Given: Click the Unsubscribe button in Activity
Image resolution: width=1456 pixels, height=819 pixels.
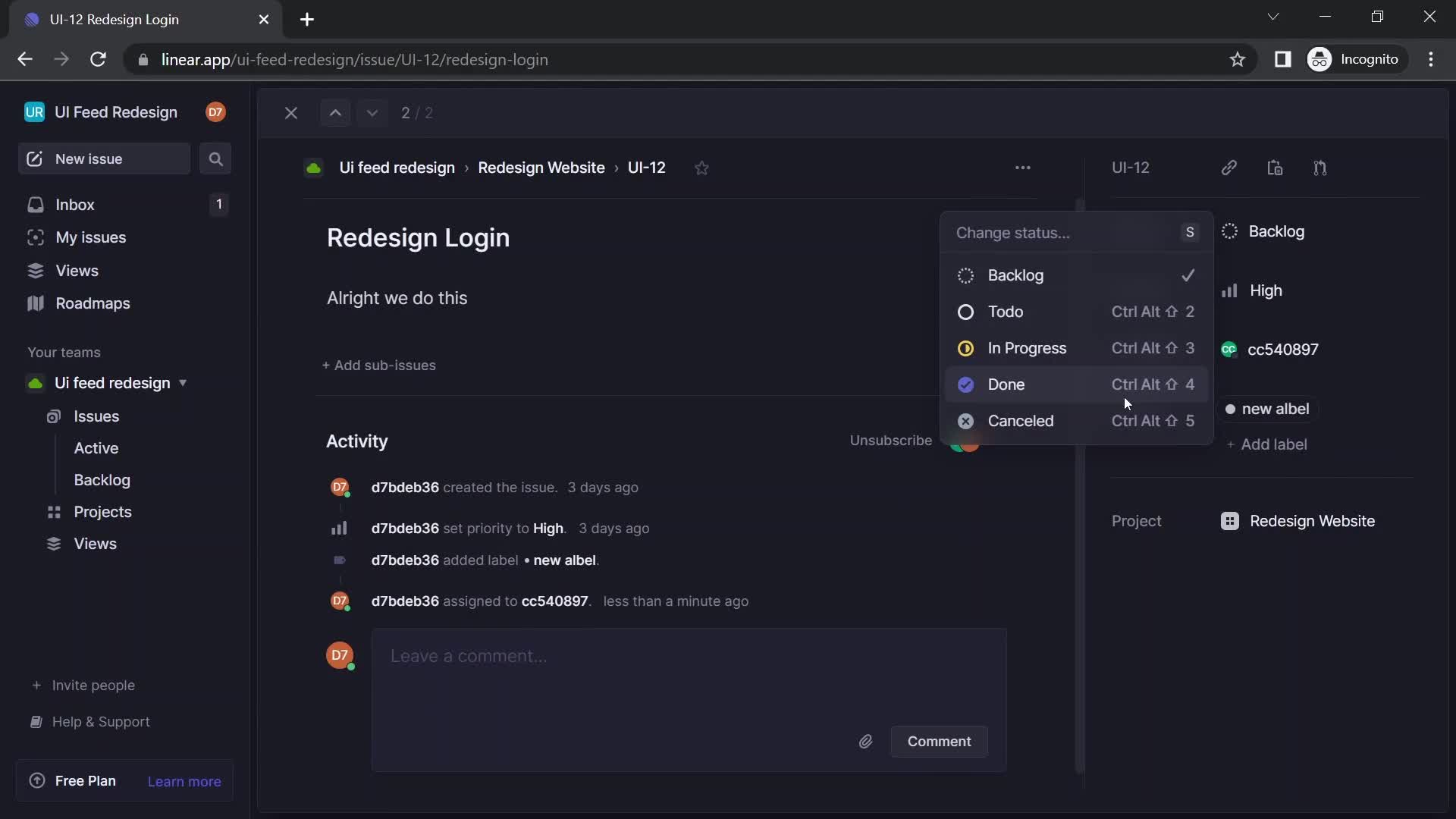Looking at the screenshot, I should click(890, 440).
